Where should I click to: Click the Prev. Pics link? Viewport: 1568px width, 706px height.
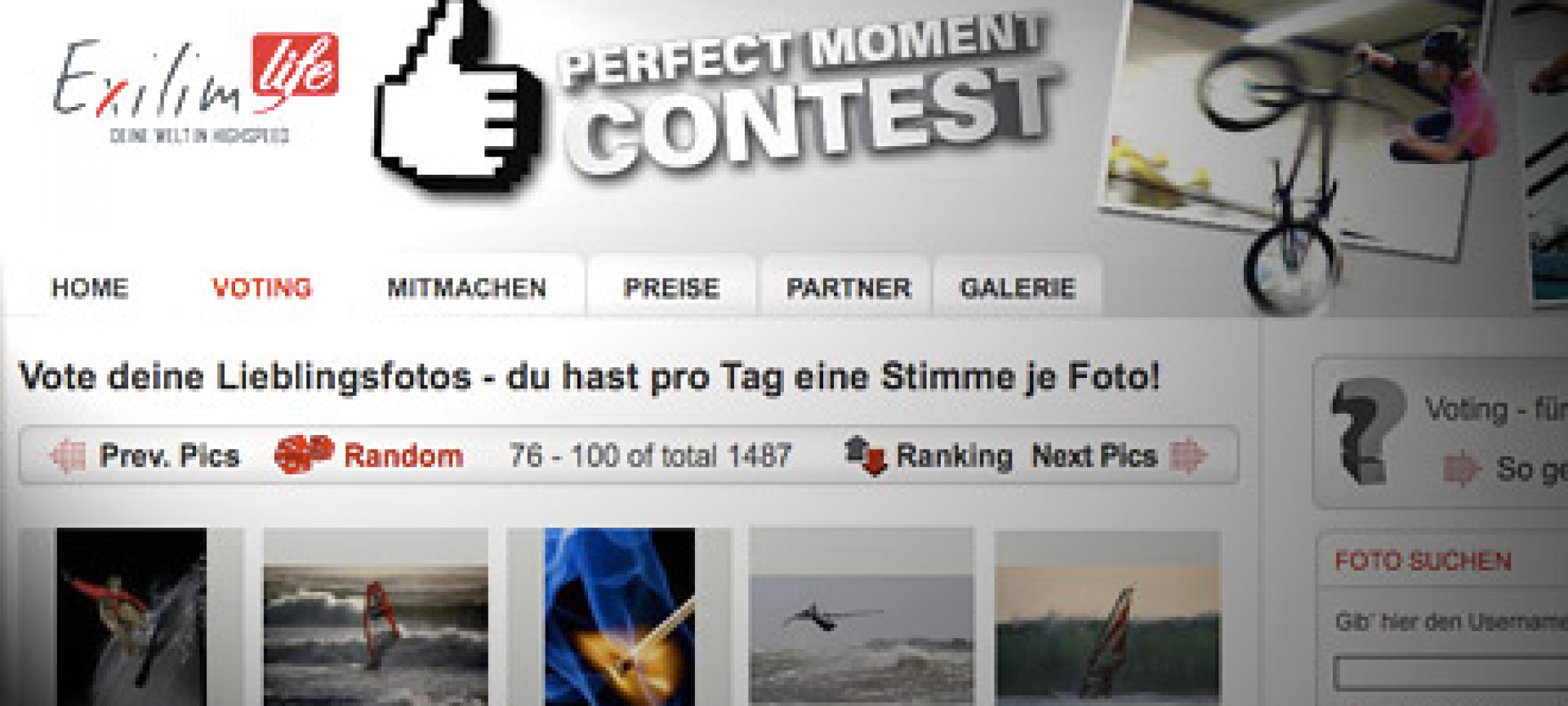click(x=169, y=455)
